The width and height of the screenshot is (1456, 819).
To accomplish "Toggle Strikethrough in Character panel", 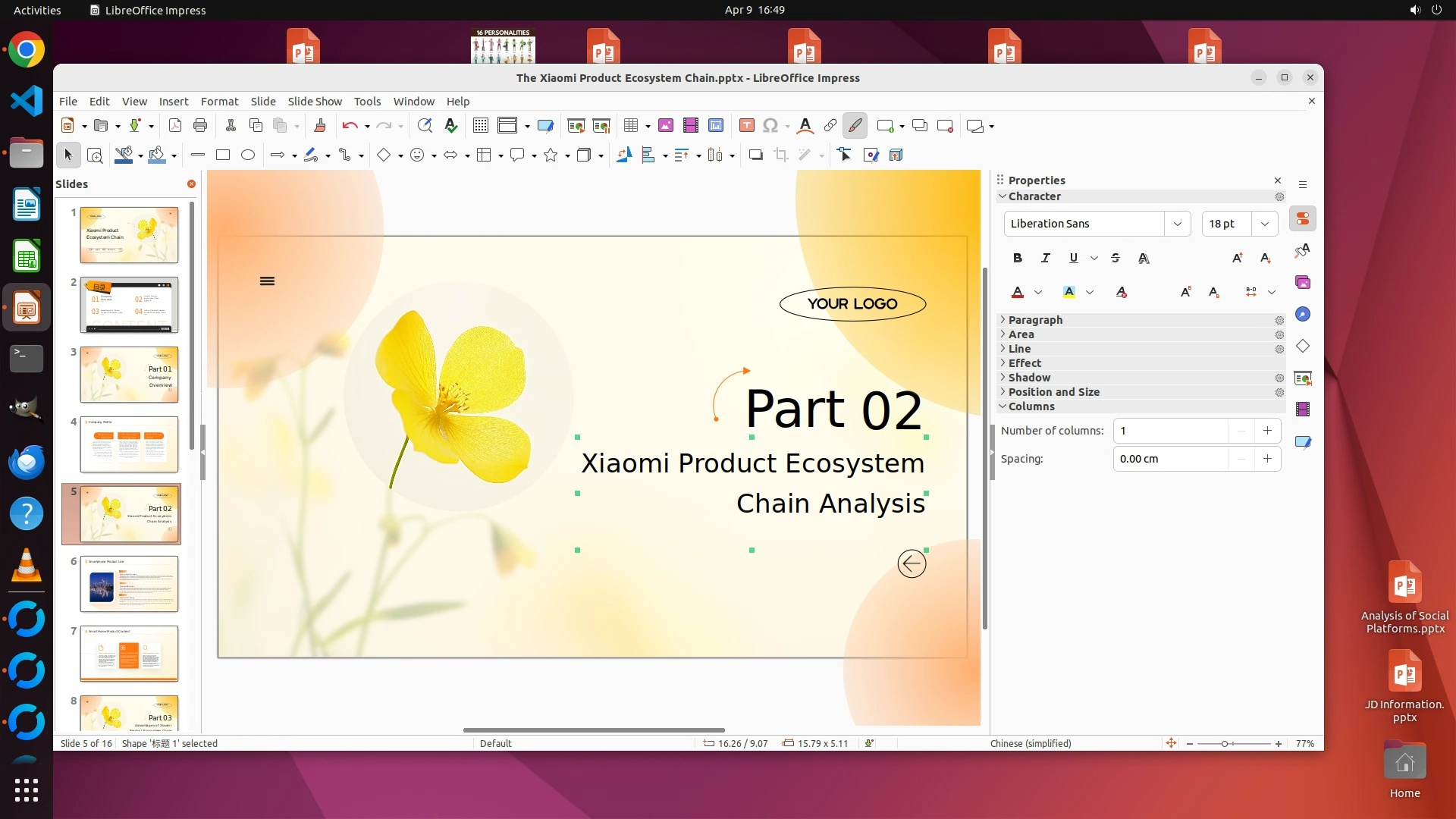I will [x=1116, y=258].
